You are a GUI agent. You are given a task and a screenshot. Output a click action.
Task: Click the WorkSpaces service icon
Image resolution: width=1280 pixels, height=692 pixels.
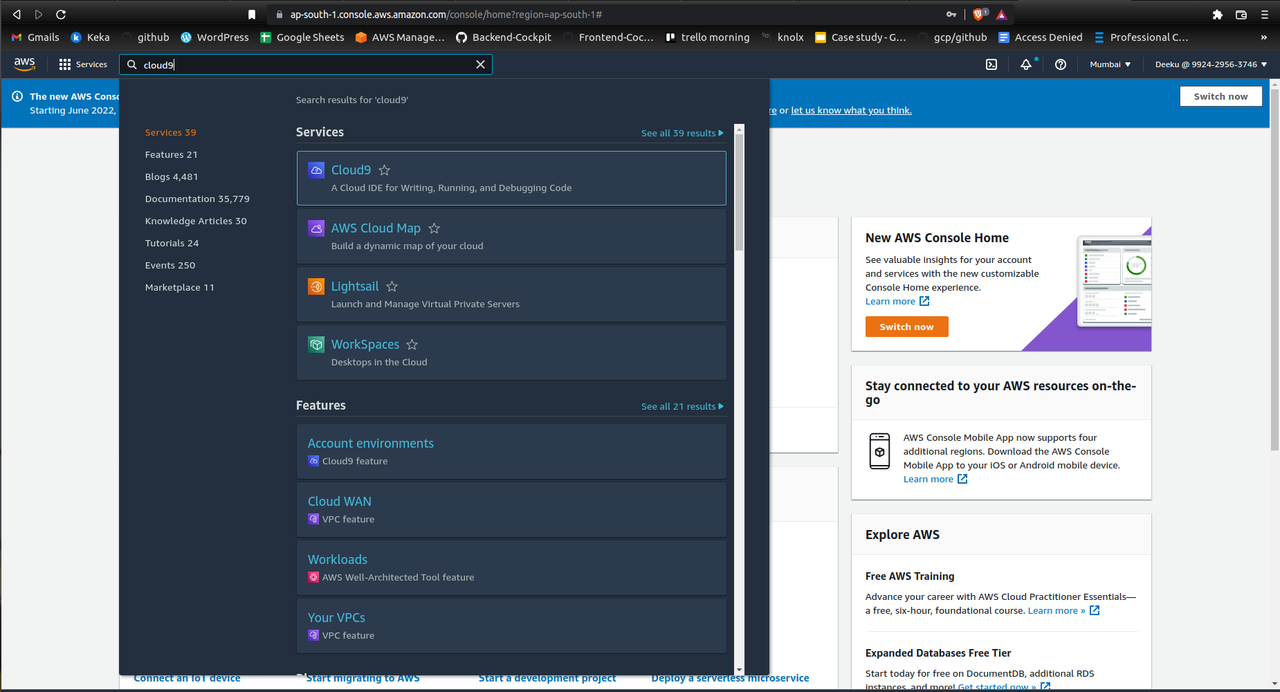coord(316,344)
